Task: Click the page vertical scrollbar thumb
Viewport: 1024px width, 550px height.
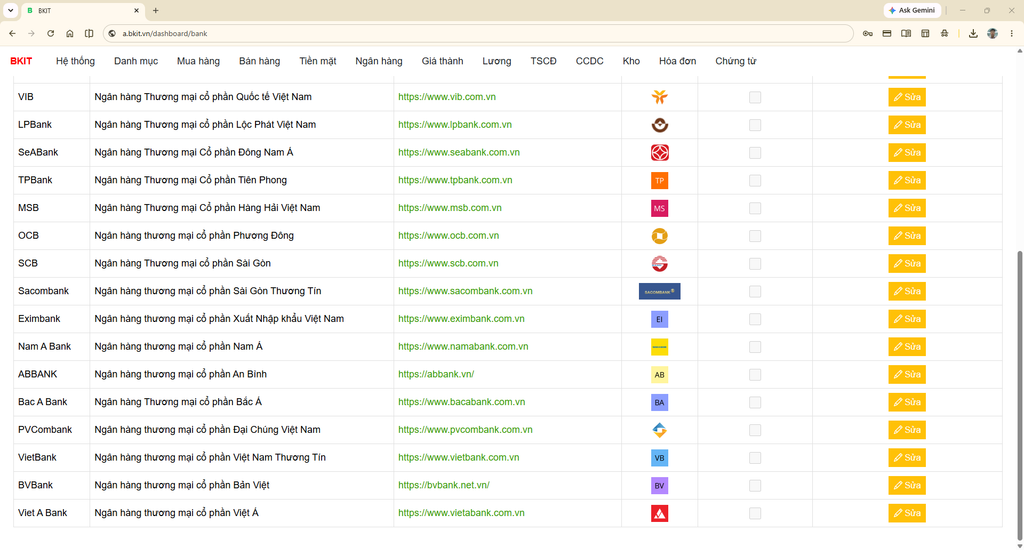Action: tap(1019, 394)
